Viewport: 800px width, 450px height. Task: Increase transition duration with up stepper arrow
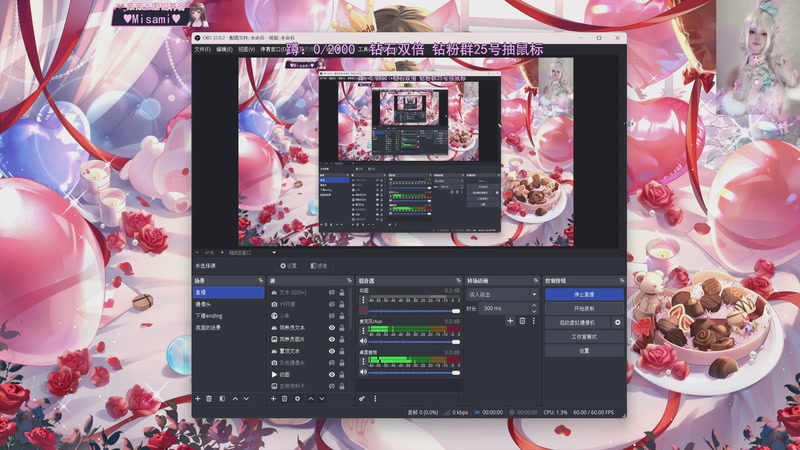[x=534, y=306]
